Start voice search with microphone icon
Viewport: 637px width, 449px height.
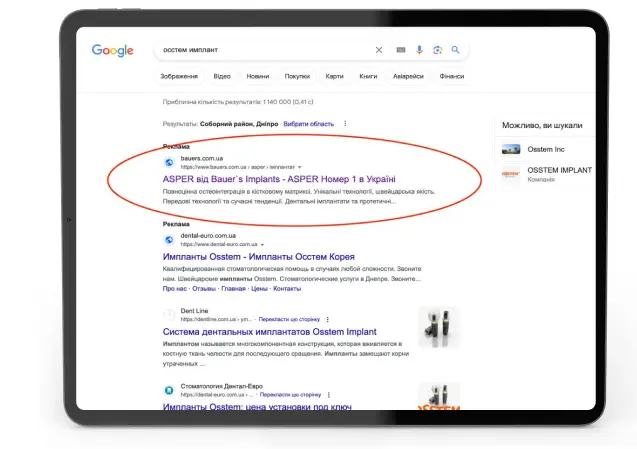tap(419, 50)
